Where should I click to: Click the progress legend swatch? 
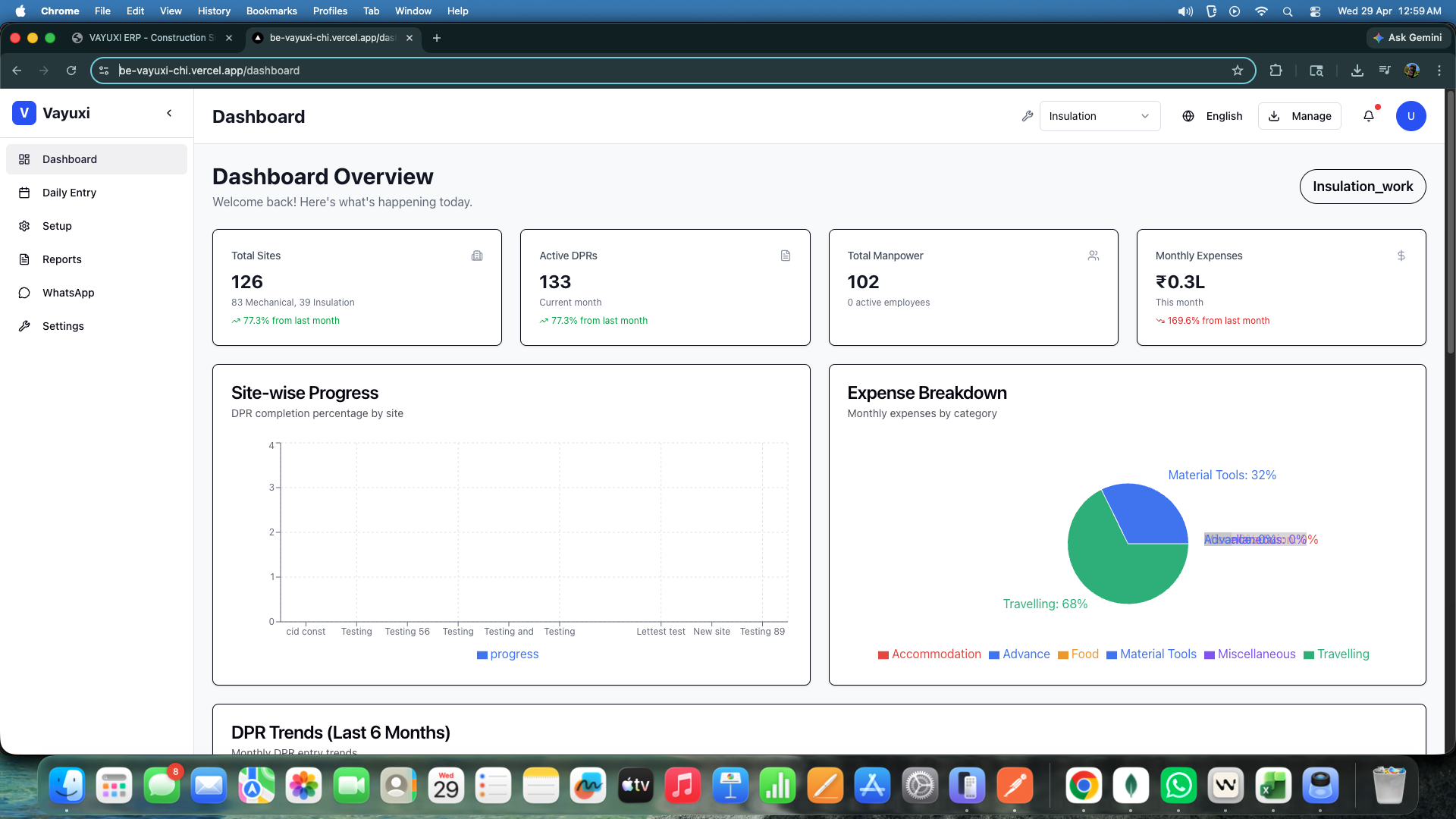point(482,655)
